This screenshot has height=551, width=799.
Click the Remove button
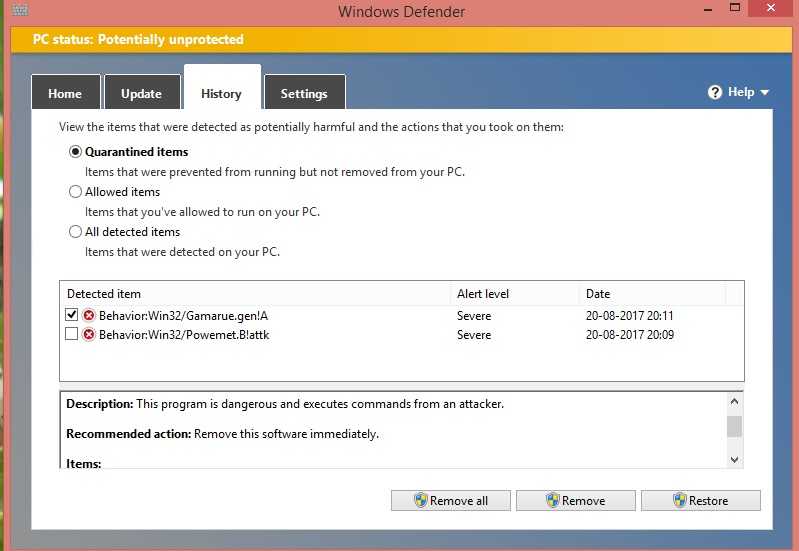pyautogui.click(x=575, y=500)
